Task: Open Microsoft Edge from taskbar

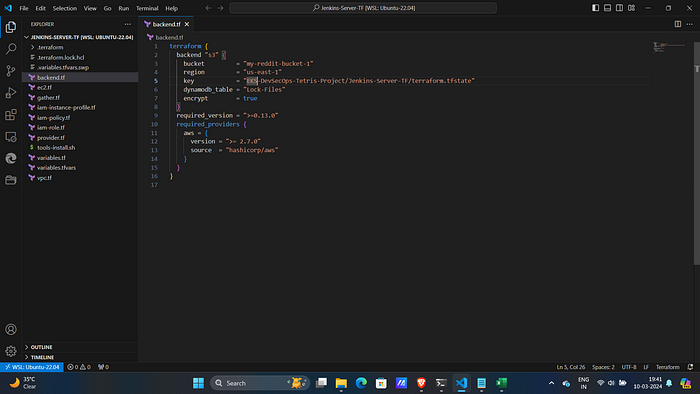Action: [361, 383]
